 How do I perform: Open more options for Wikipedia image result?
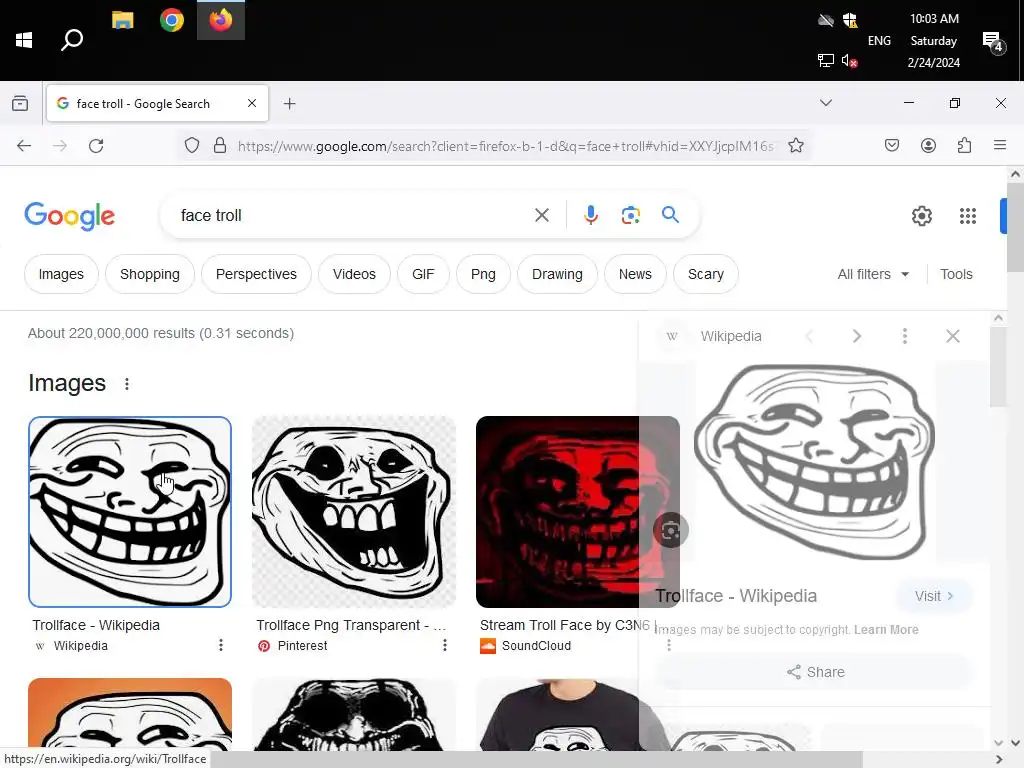(x=221, y=645)
